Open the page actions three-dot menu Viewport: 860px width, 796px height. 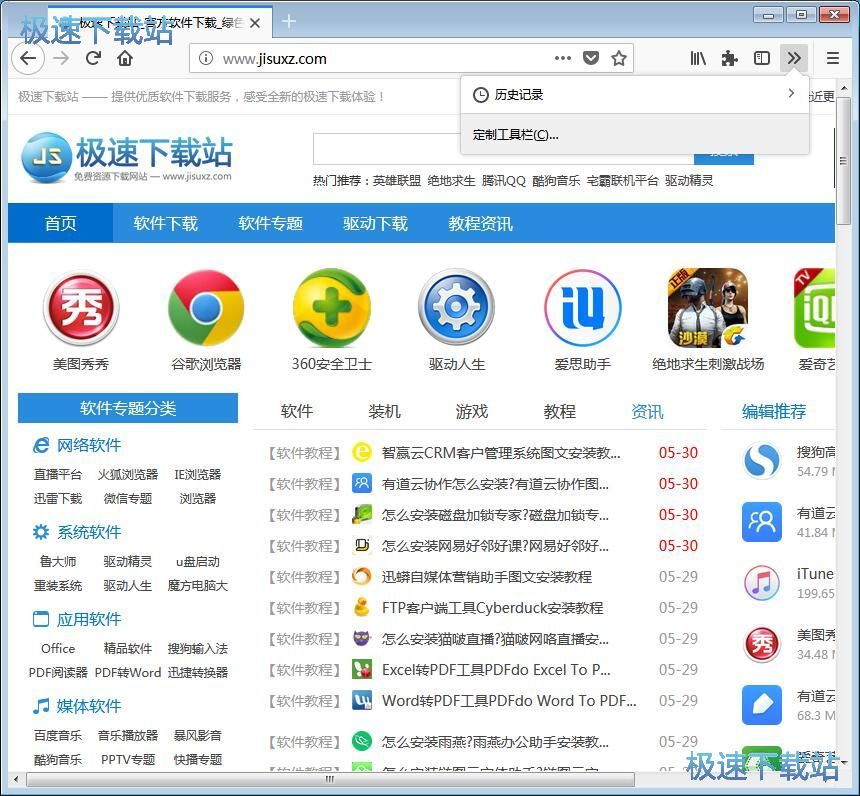(563, 58)
